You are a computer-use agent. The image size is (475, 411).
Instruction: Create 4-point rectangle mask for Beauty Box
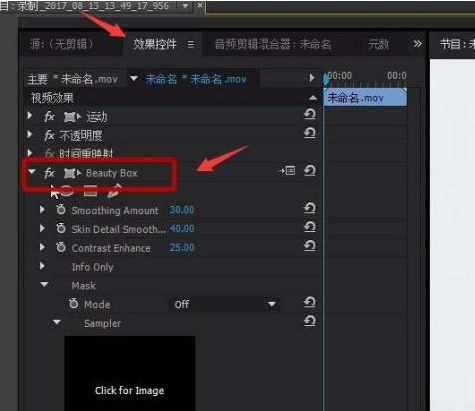point(90,191)
